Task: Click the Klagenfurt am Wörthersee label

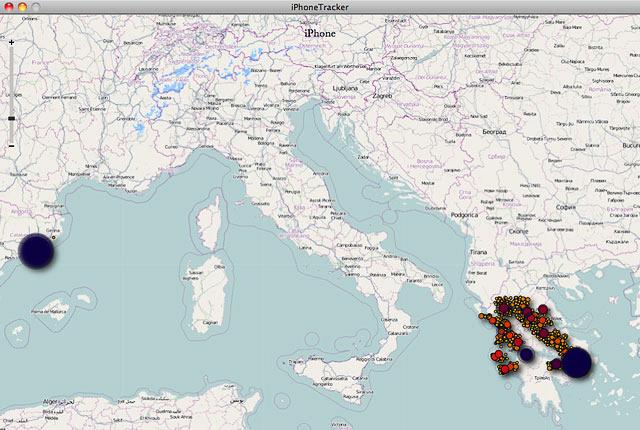Action: pos(340,66)
